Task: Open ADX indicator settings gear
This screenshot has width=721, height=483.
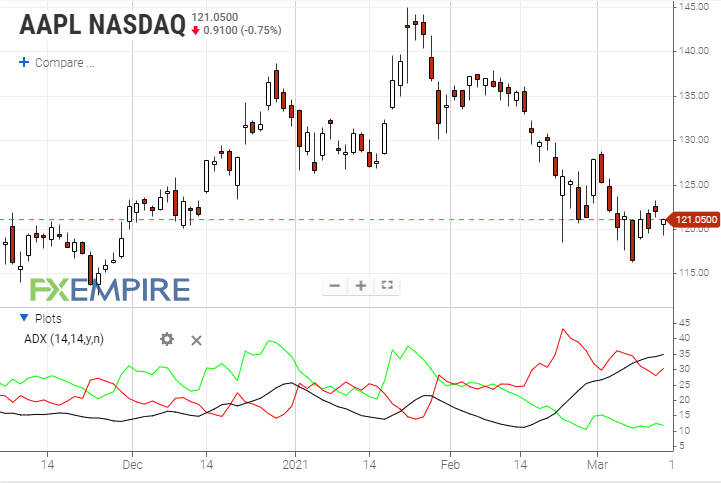Action: 167,339
